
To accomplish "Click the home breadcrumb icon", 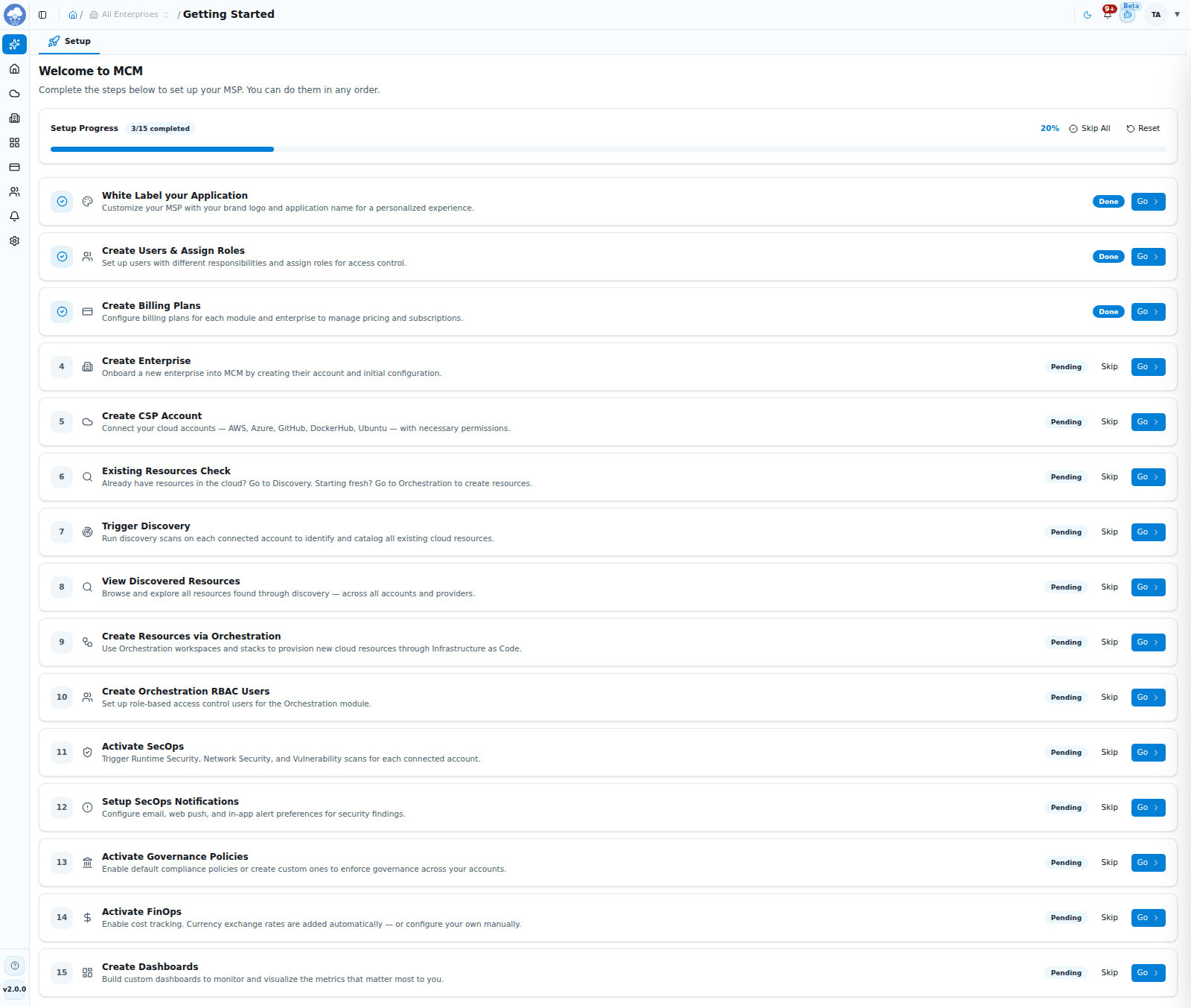I will (73, 15).
